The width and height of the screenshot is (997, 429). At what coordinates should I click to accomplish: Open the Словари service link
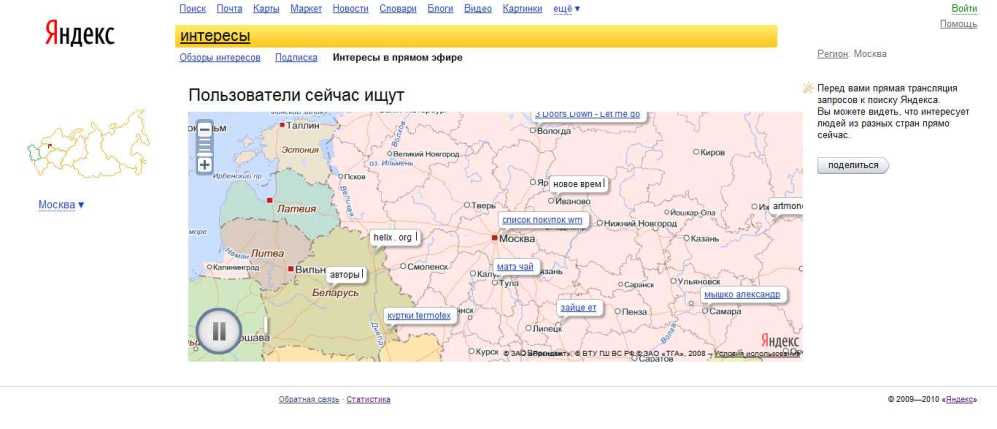point(398,8)
